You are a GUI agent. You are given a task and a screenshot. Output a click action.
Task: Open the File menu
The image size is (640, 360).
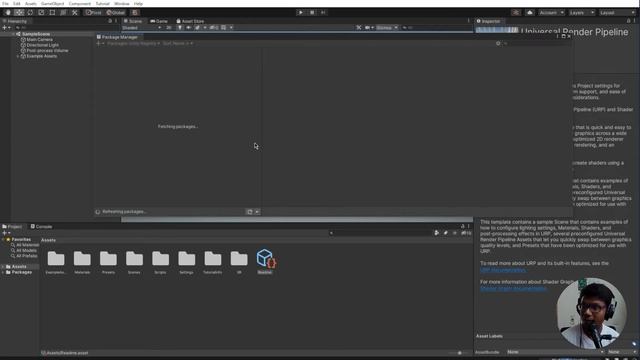pos(5,4)
